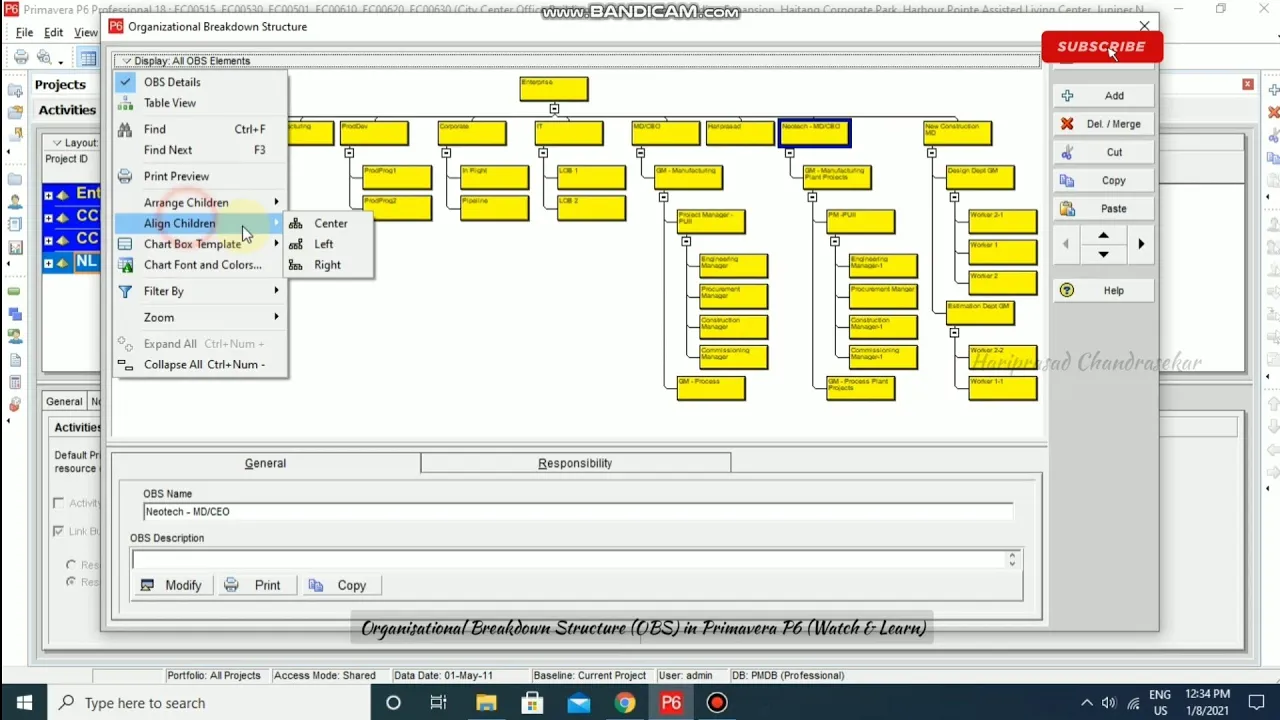Image resolution: width=1280 pixels, height=720 pixels.
Task: Click the Bandicam record icon in taskbar
Action: pos(717,703)
